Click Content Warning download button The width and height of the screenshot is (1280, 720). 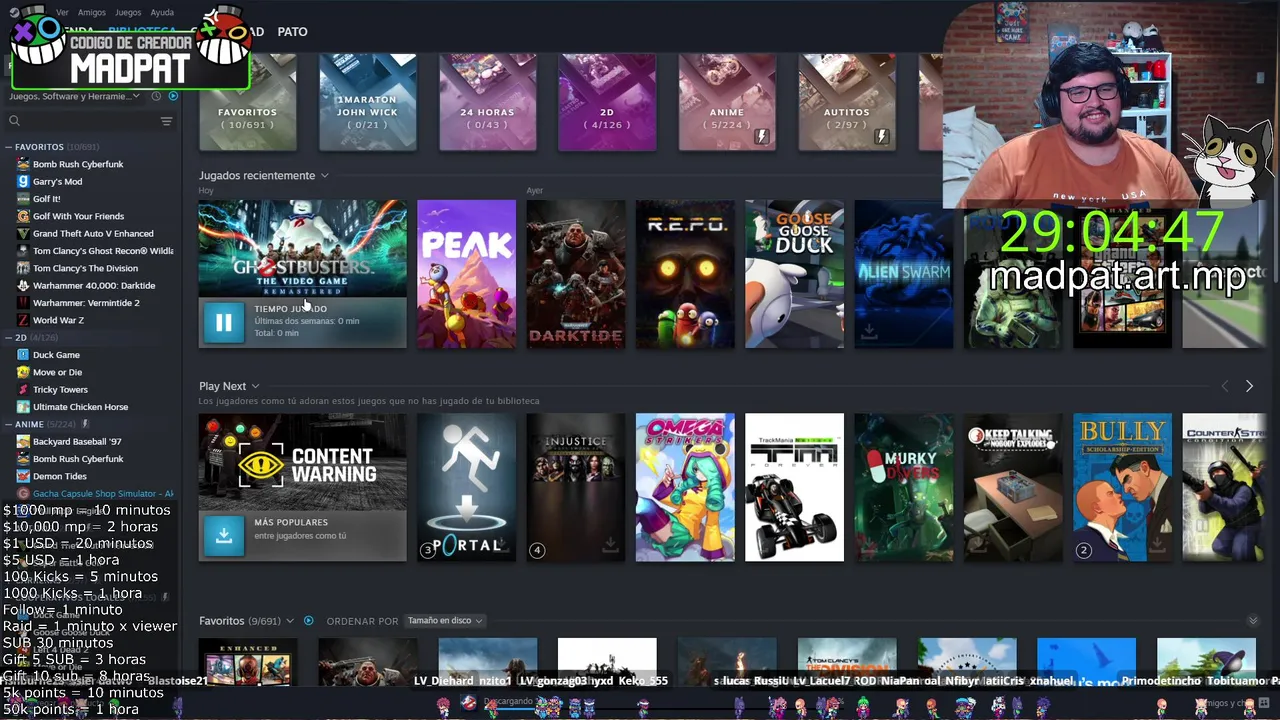223,536
